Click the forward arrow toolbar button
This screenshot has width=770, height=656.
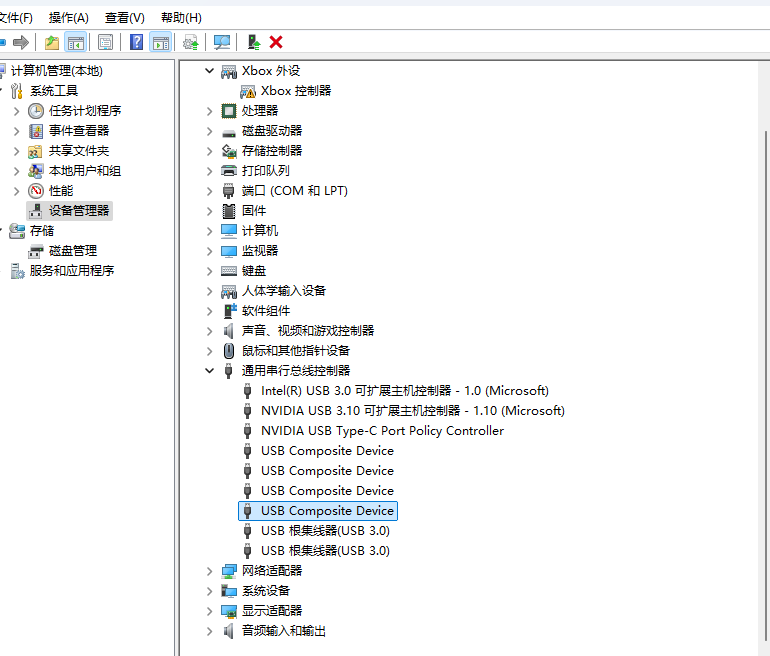21,43
